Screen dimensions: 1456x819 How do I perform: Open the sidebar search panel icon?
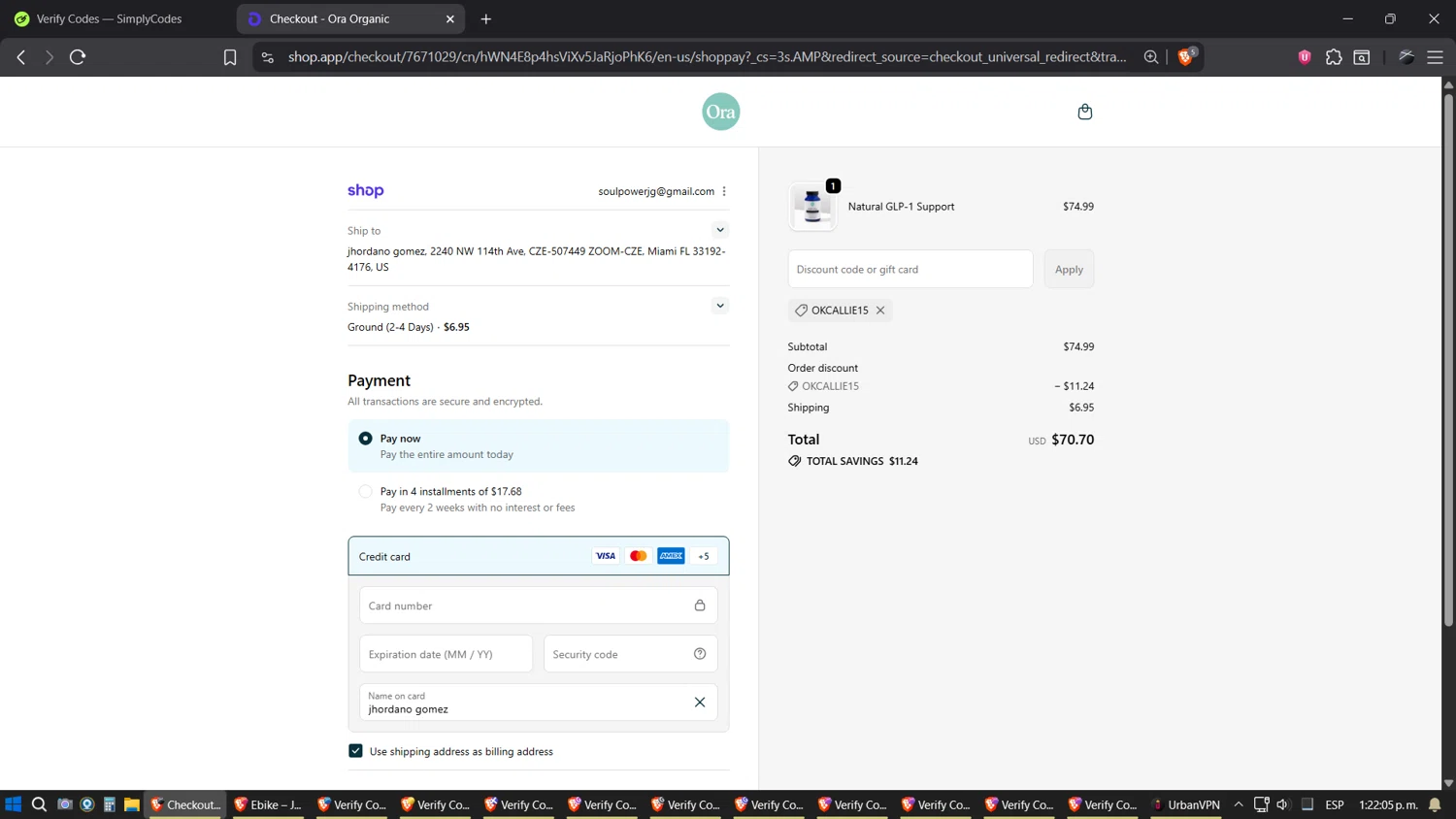1362,57
